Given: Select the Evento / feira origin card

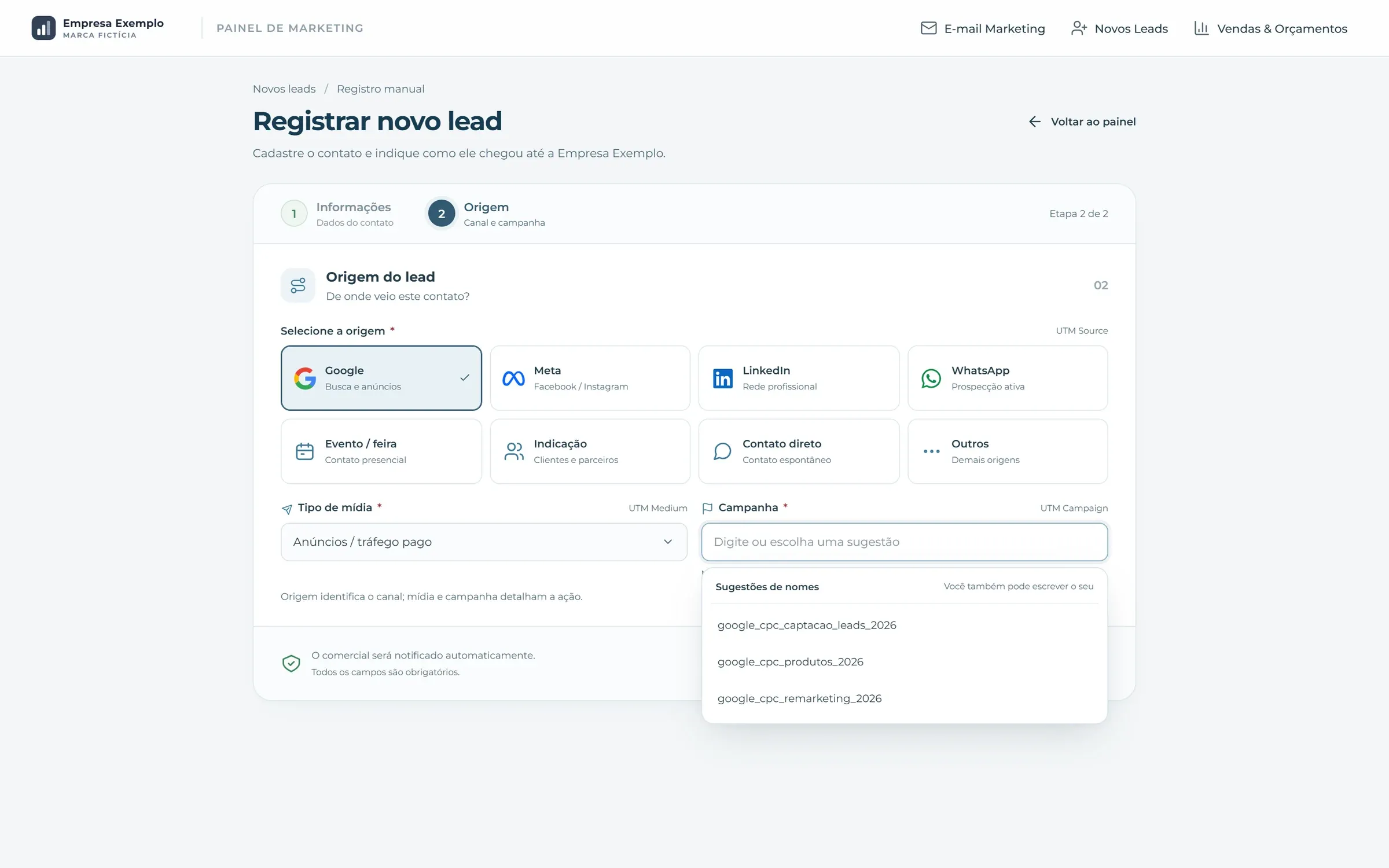Looking at the screenshot, I should click(x=381, y=451).
